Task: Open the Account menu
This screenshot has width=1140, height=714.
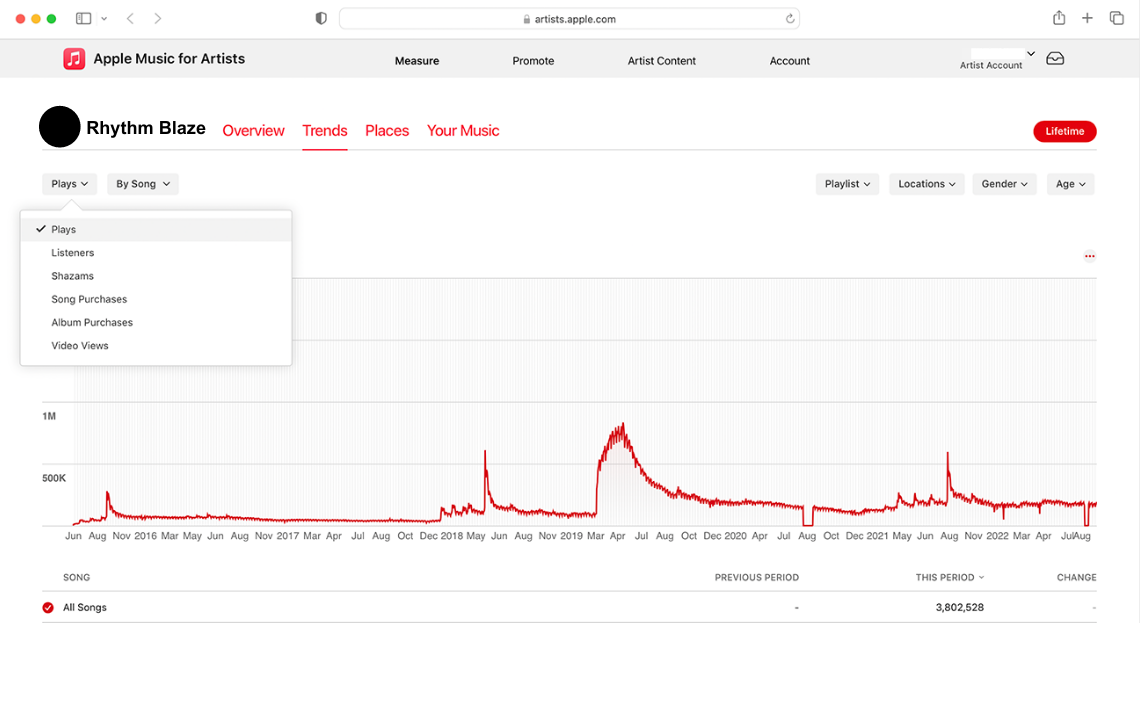Action: tap(790, 61)
